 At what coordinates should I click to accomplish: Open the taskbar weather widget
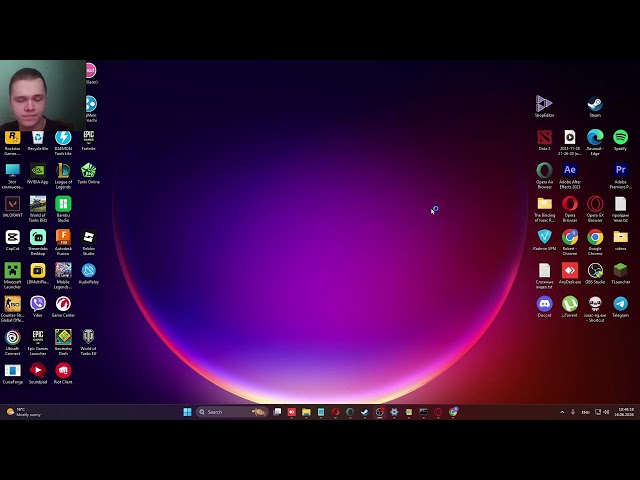point(24,412)
